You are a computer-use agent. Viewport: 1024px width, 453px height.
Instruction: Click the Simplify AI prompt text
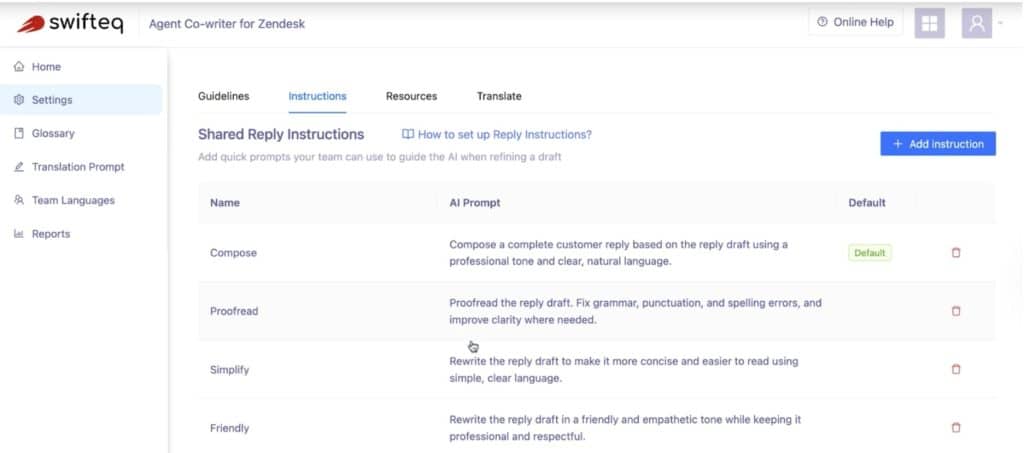pyautogui.click(x=623, y=369)
